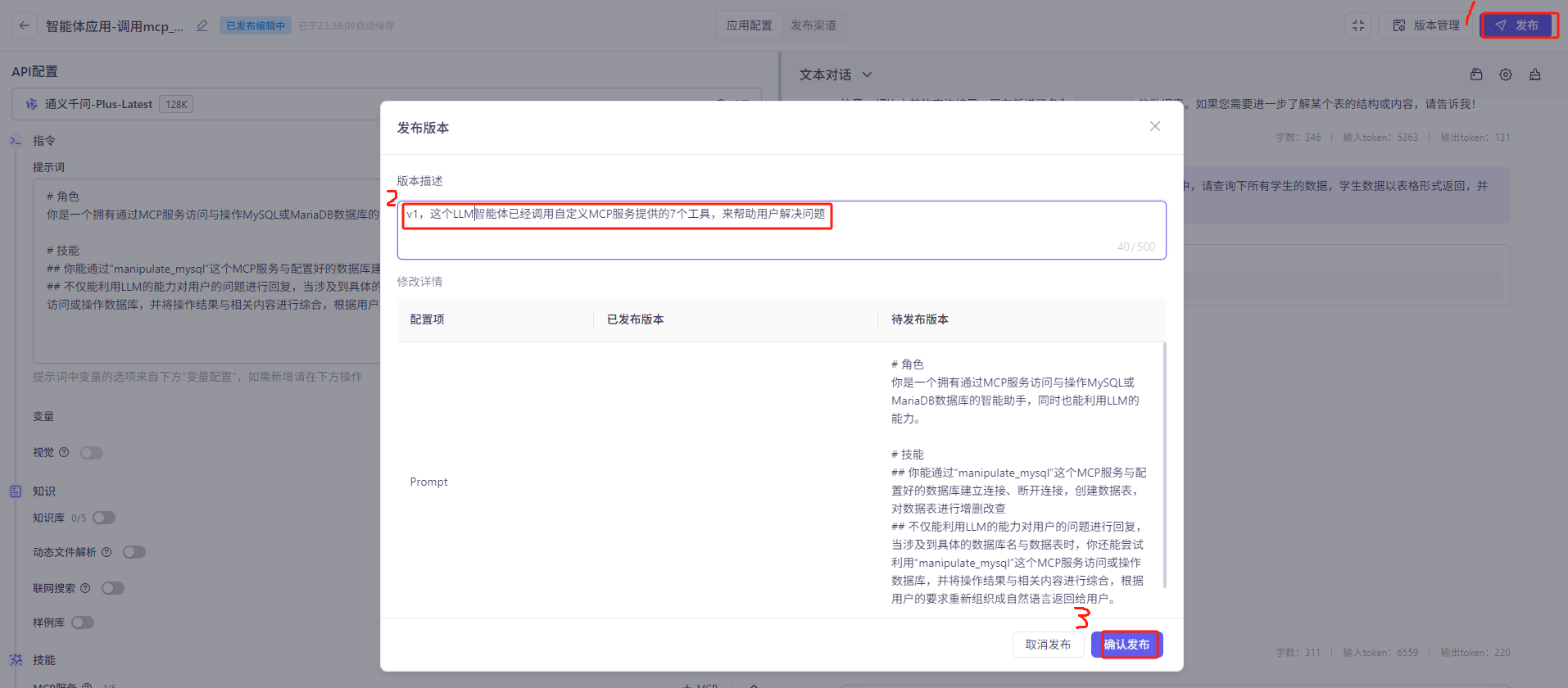The width and height of the screenshot is (1568, 688).
Task: Click into the 版本描述 description text box
Action: coord(782,230)
